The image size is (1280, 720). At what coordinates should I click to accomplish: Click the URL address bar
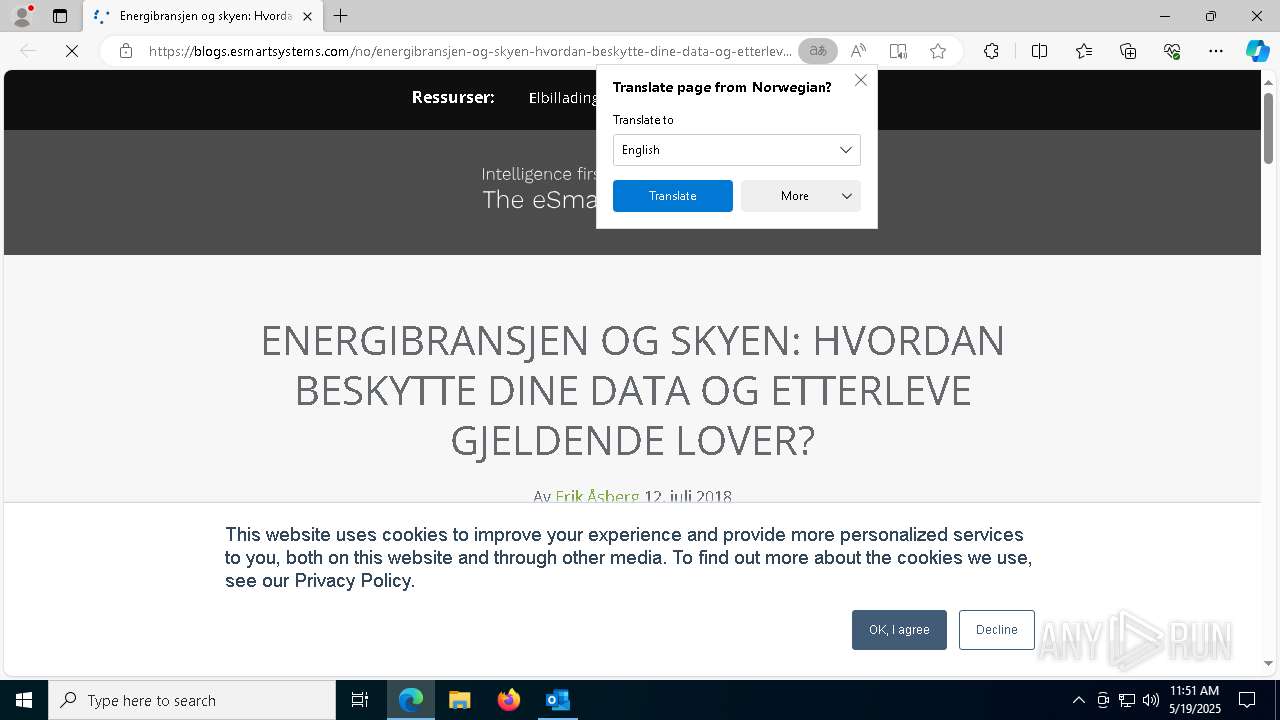click(470, 51)
